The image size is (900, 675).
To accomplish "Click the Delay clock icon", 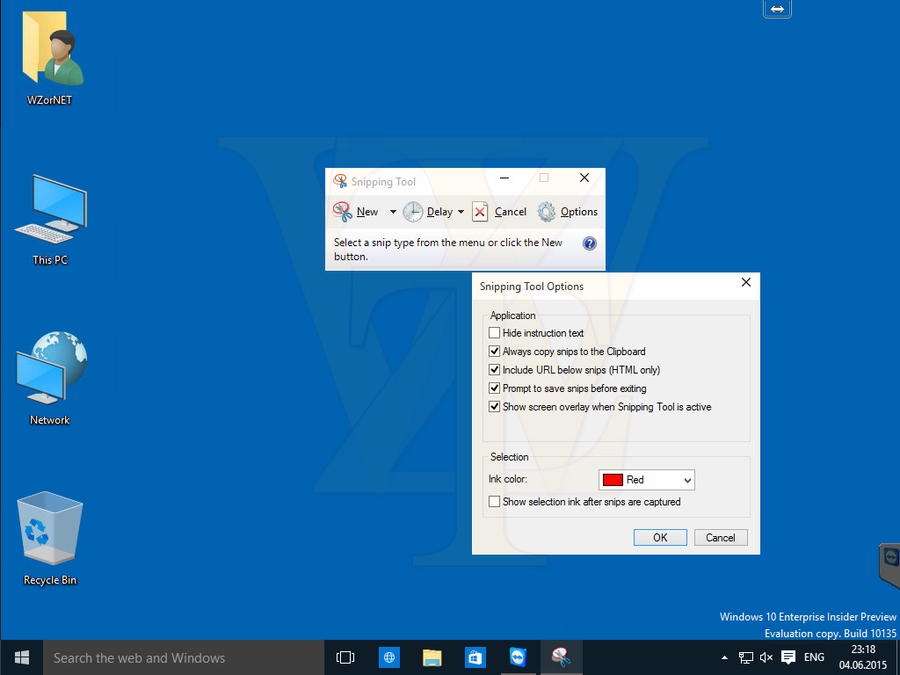I will click(412, 212).
